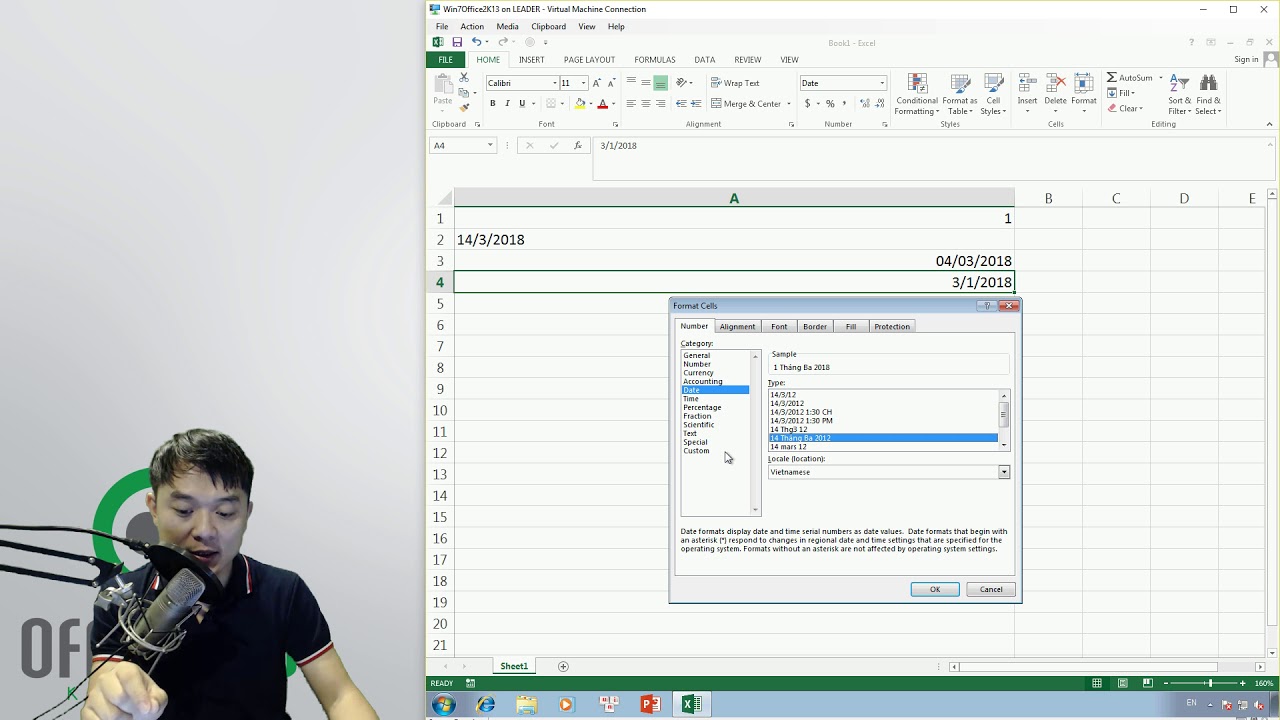Open Internet Explorer from the taskbar
The width and height of the screenshot is (1280, 720).
486,705
